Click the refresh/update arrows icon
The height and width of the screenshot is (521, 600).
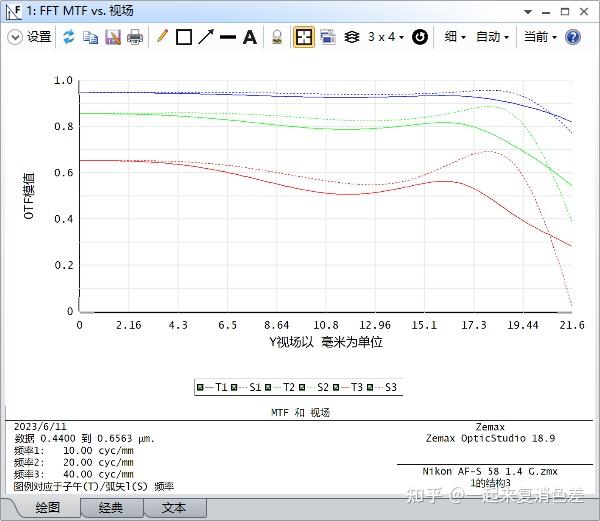pyautogui.click(x=69, y=37)
